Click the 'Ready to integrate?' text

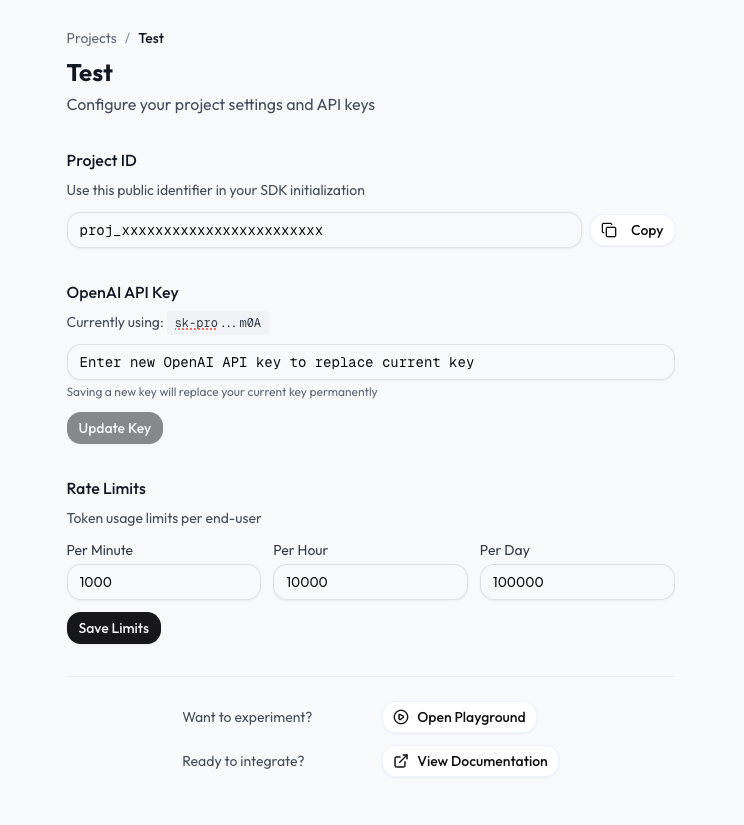(x=243, y=761)
